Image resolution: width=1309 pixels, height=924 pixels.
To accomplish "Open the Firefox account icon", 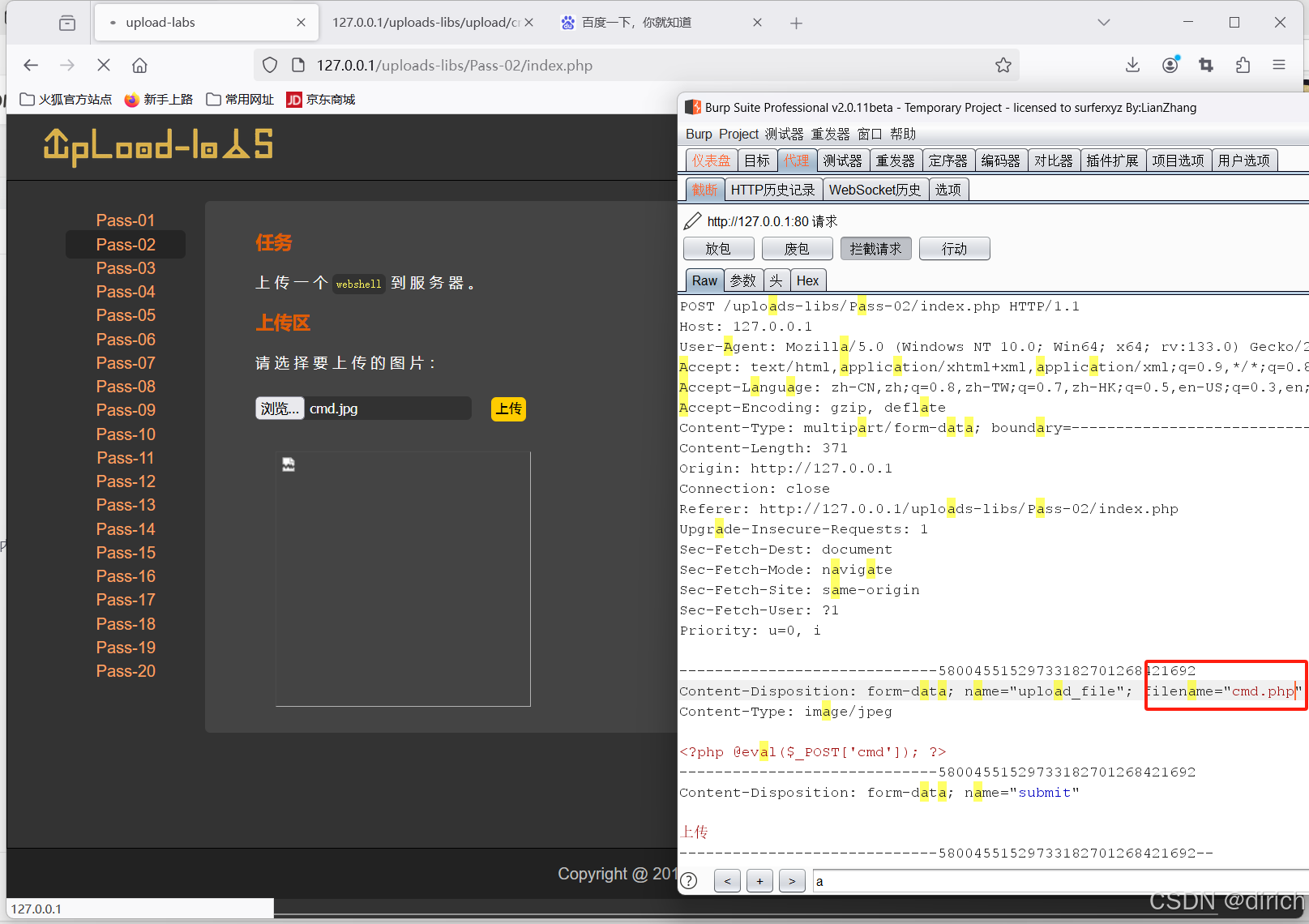I will tap(1170, 65).
